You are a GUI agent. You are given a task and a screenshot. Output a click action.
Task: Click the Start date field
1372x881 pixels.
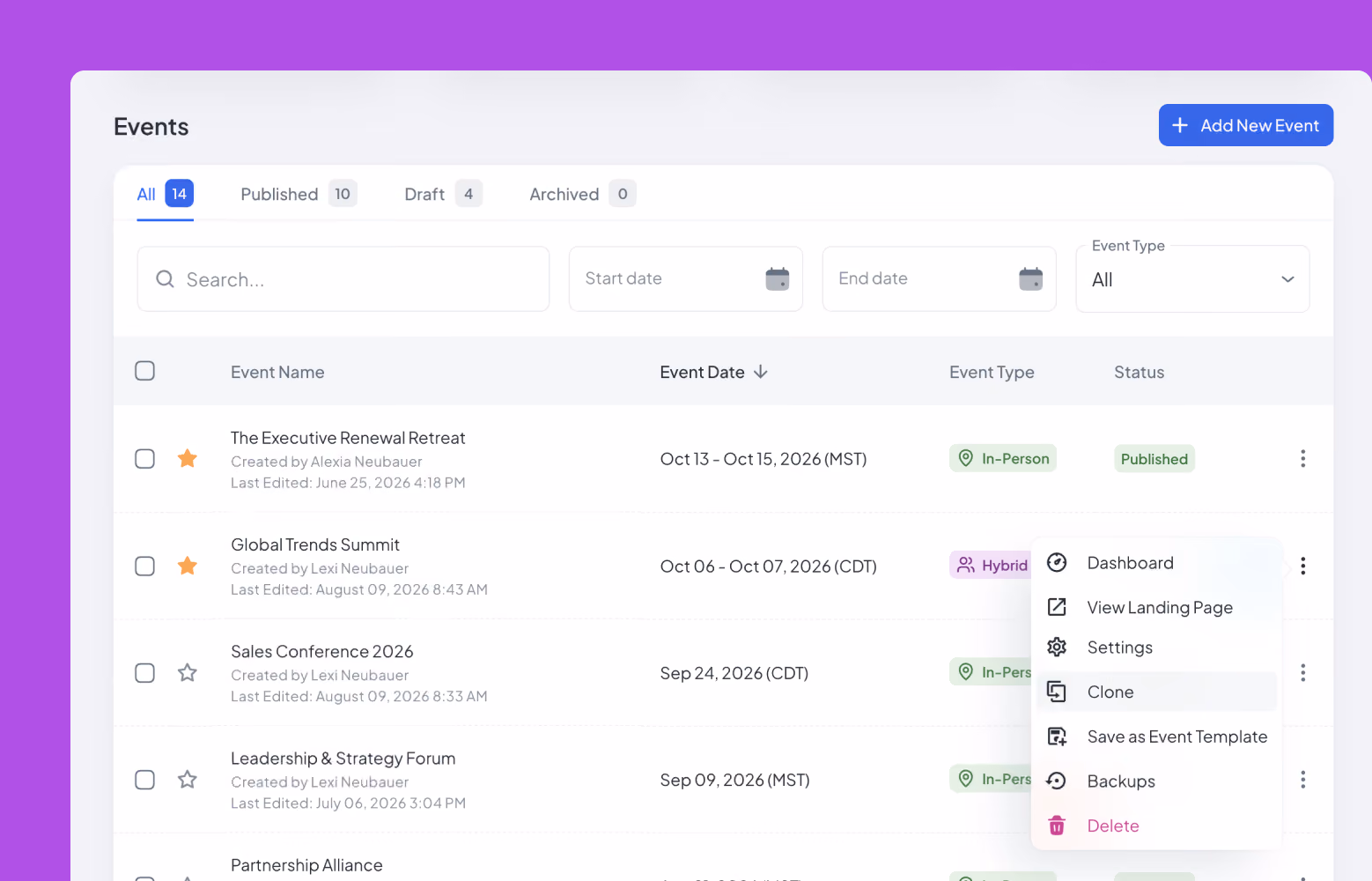point(686,278)
